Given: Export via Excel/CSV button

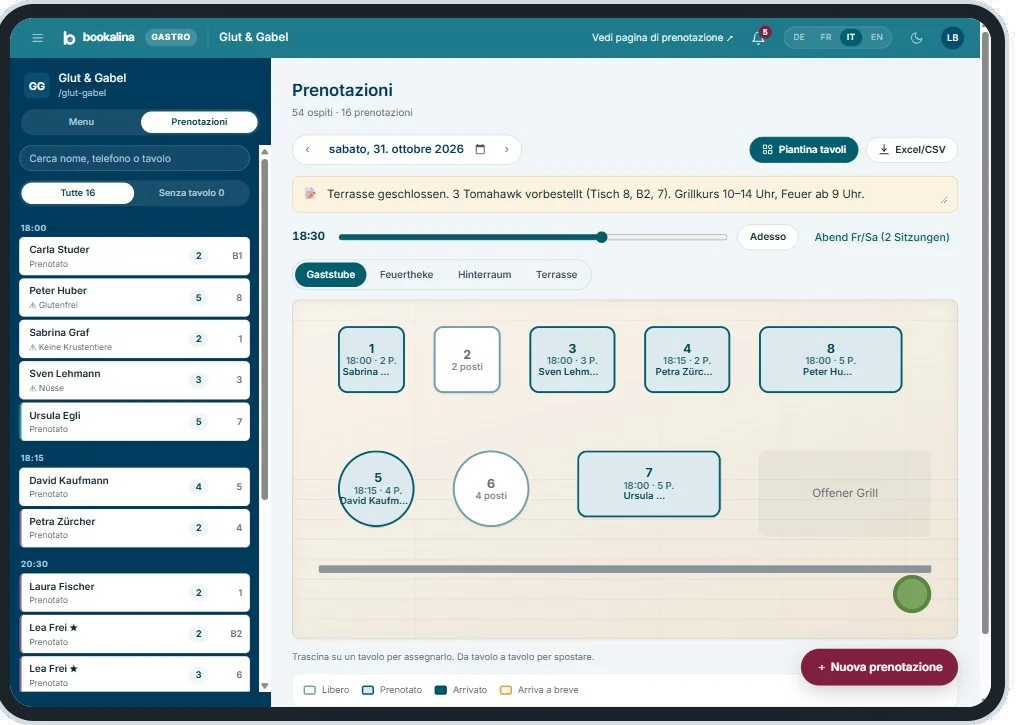Looking at the screenshot, I should click(912, 149).
